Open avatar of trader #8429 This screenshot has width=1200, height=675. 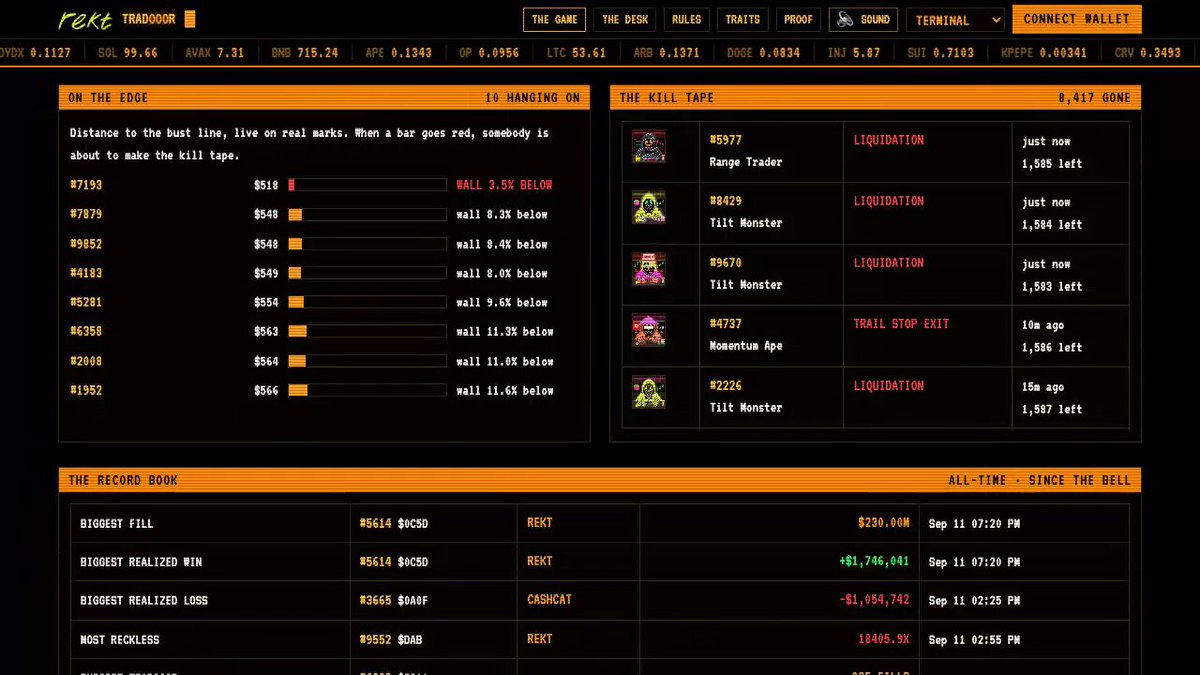coord(649,208)
